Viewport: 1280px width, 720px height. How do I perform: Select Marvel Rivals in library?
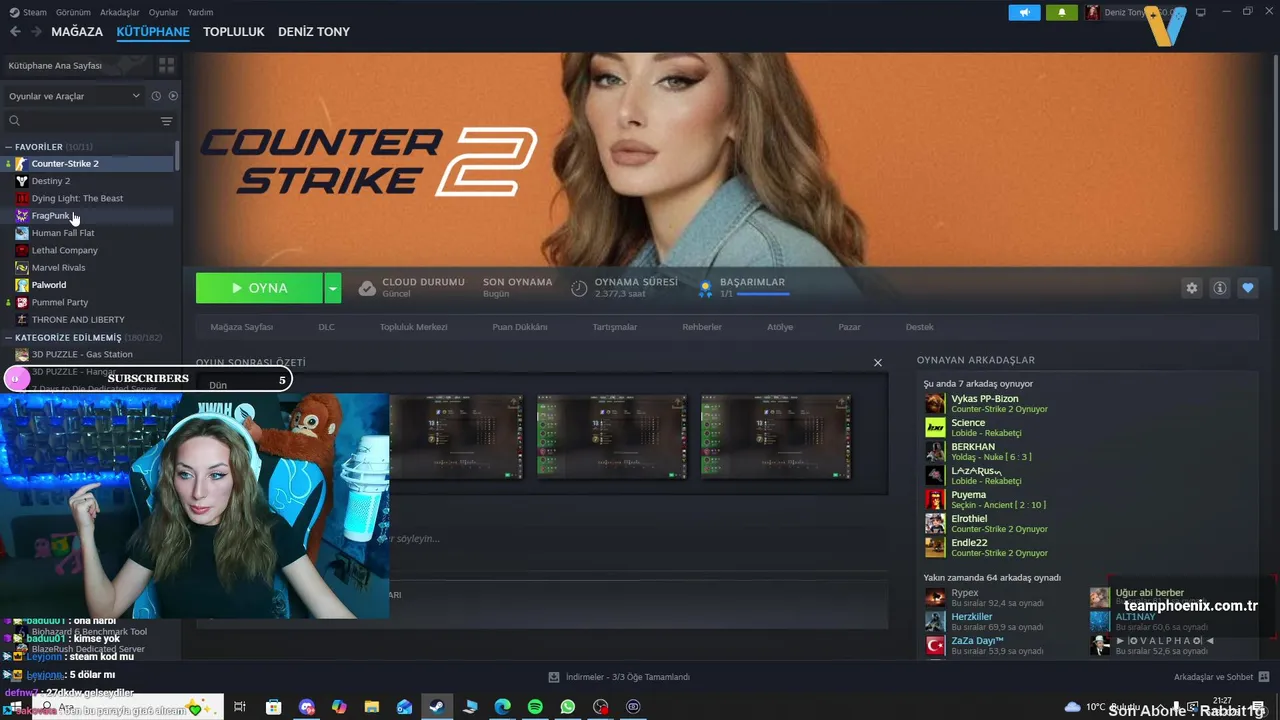90,268
